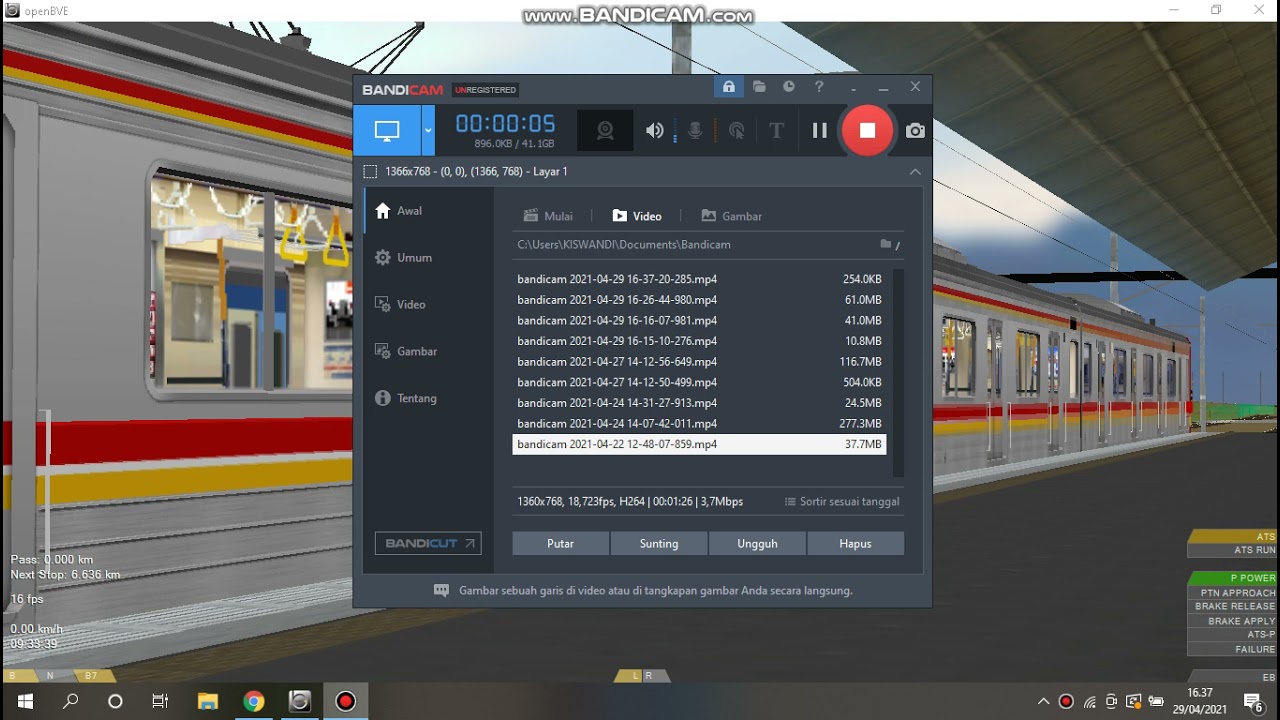Click the dashed rectangle area selection icon

click(370, 172)
